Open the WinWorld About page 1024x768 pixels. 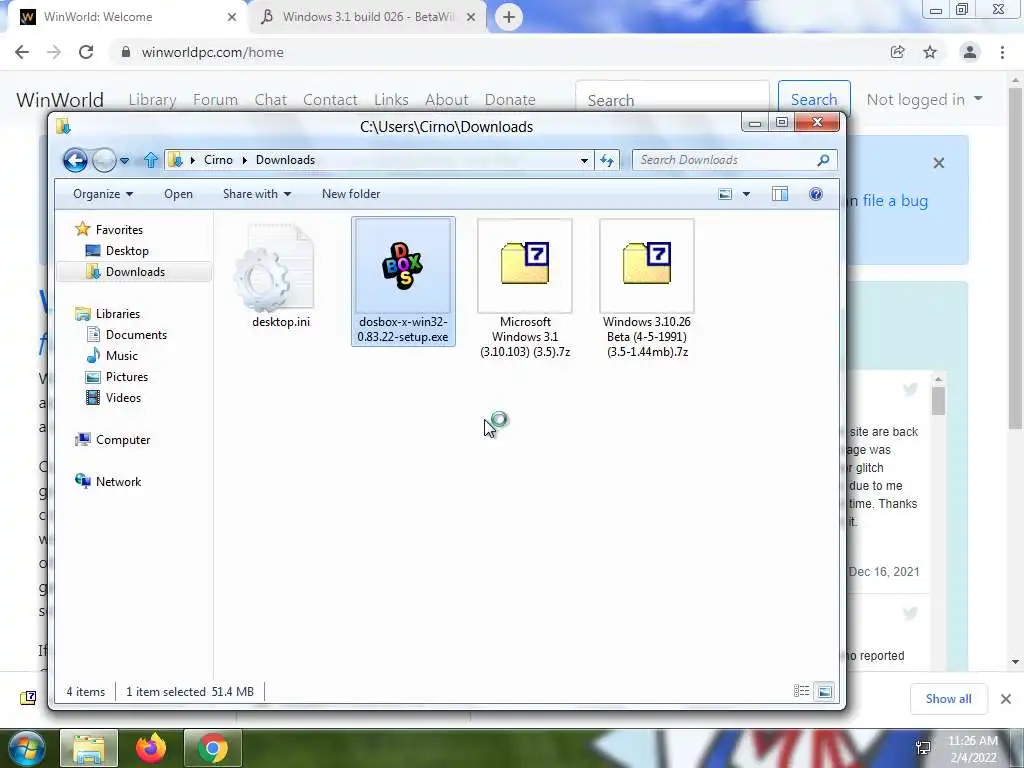[x=447, y=100]
